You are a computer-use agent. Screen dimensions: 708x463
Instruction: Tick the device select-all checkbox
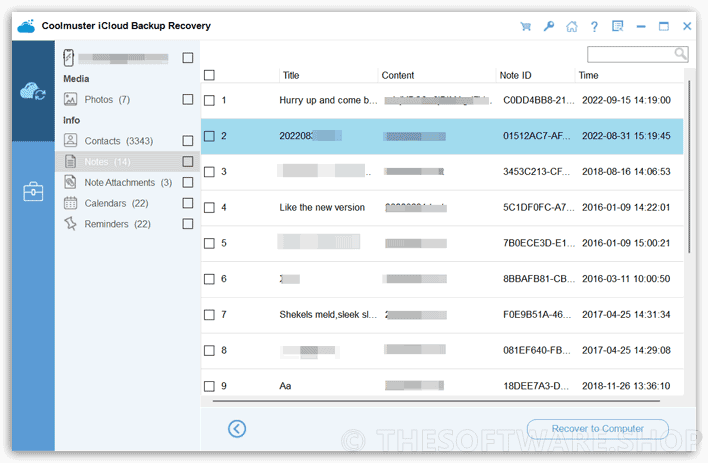pyautogui.click(x=188, y=58)
